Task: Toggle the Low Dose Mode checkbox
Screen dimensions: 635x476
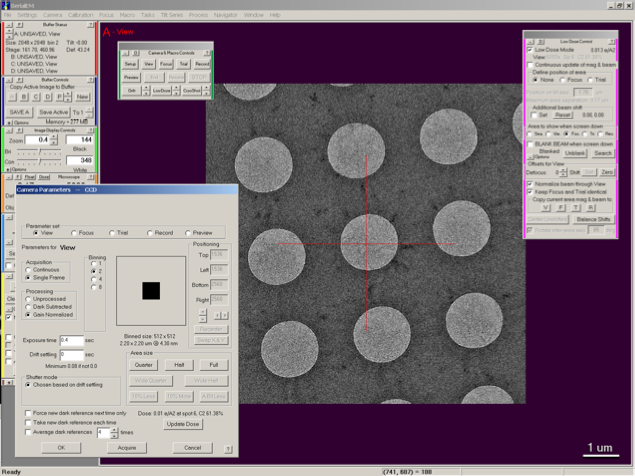Action: [530, 48]
